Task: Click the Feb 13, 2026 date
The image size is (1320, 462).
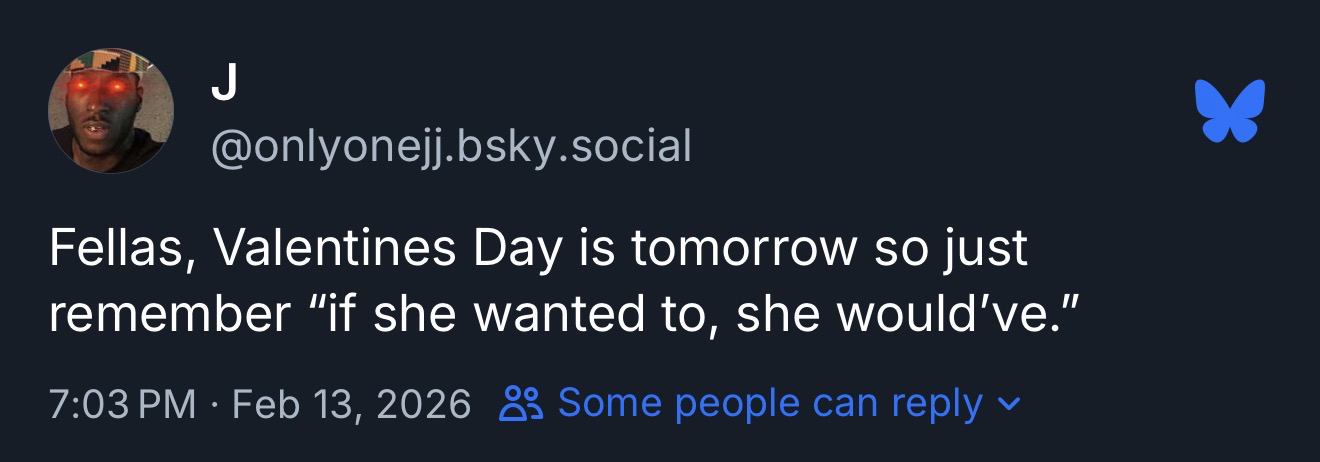Action: (350, 404)
